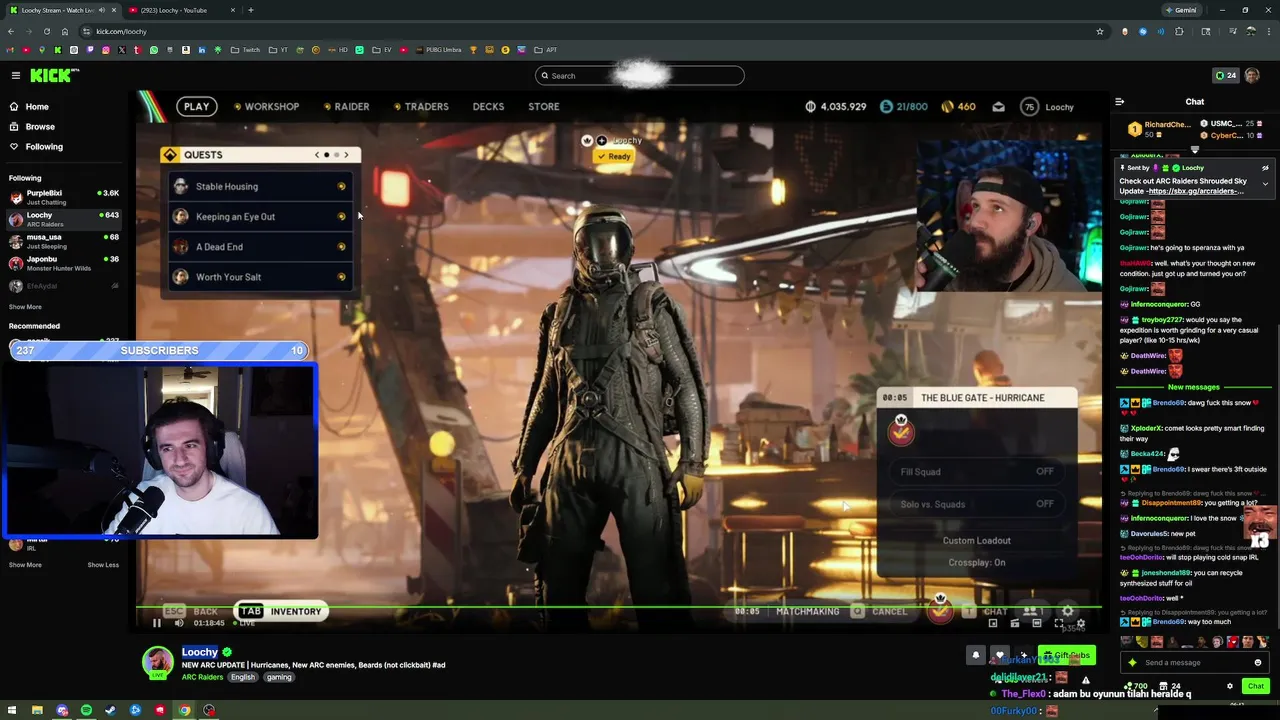The height and width of the screenshot is (720, 1280).
Task: Collapse Recommended list with Show Less
Action: [x=103, y=565]
